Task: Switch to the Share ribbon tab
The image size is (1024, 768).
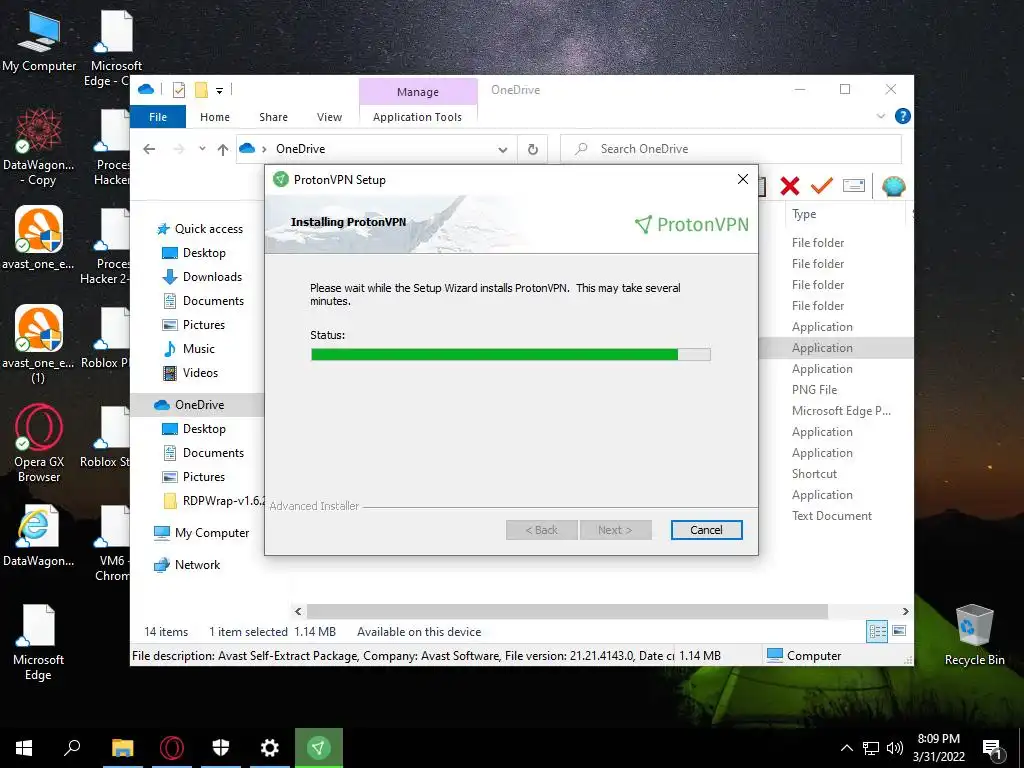Action: point(273,117)
